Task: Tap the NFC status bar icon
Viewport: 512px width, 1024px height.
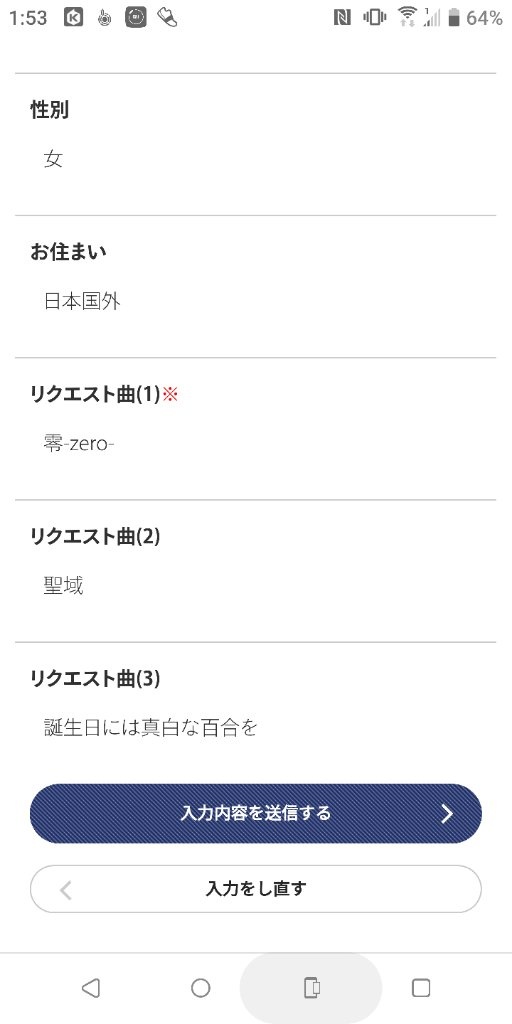Action: pyautogui.click(x=342, y=18)
